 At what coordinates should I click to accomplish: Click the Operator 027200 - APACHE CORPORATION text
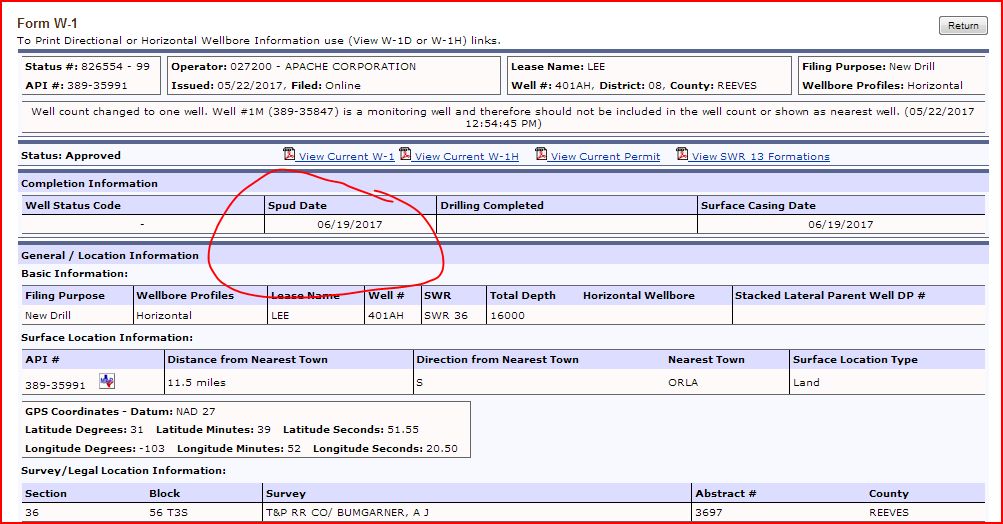pyautogui.click(x=294, y=67)
